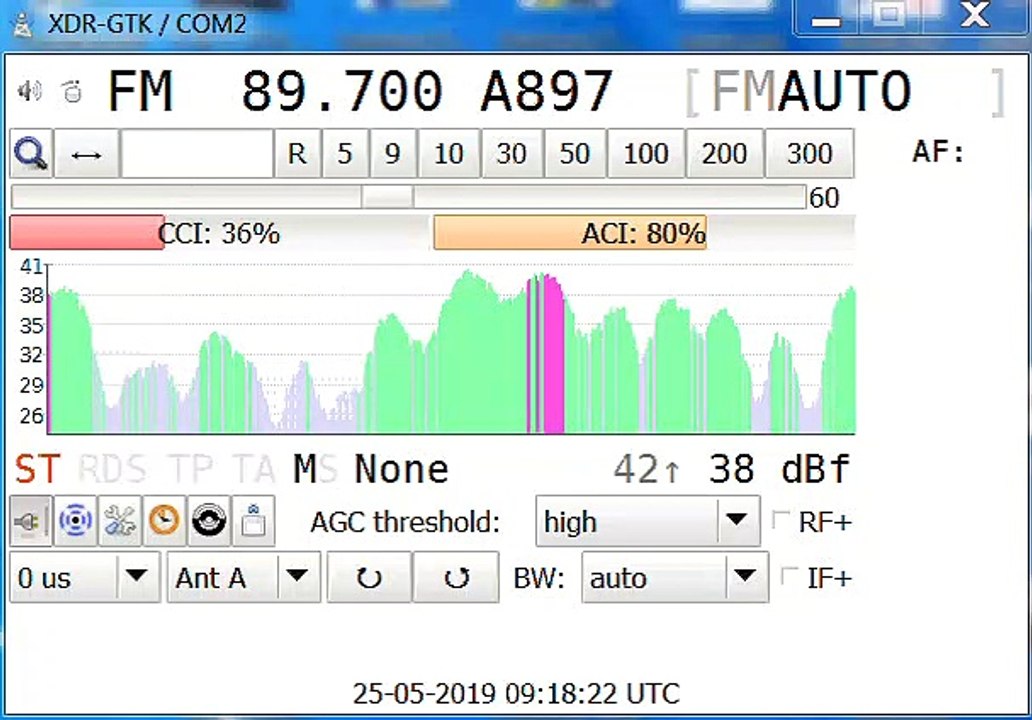Click the volume slider handle

tap(388, 197)
